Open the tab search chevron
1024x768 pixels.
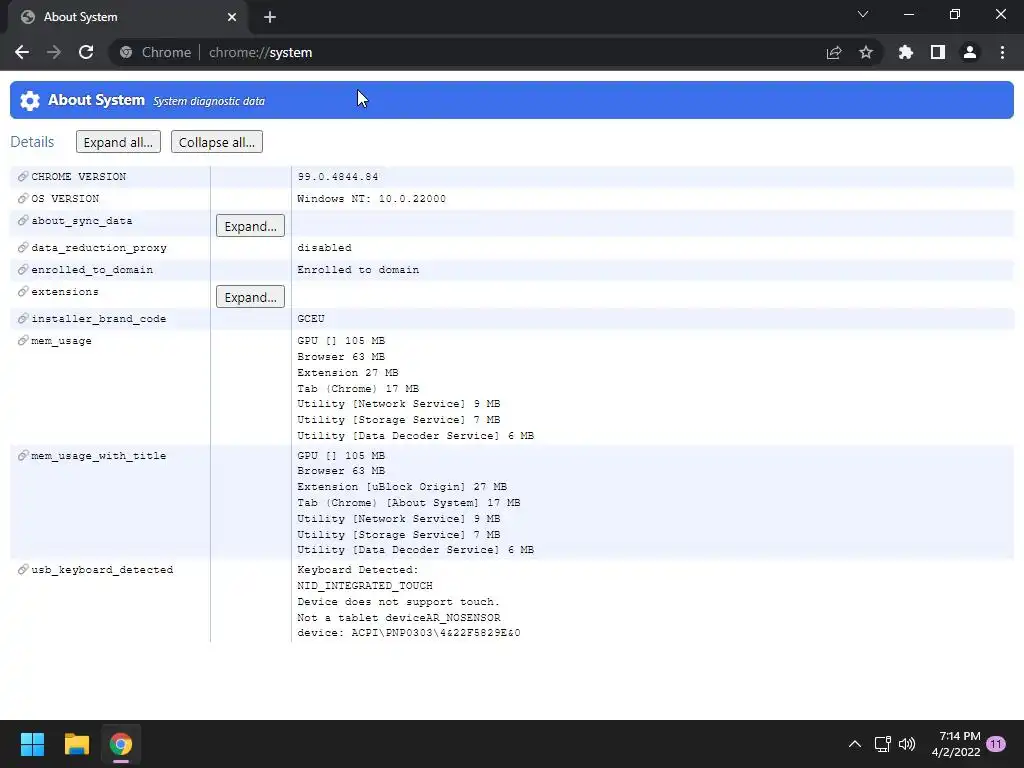[863, 14]
